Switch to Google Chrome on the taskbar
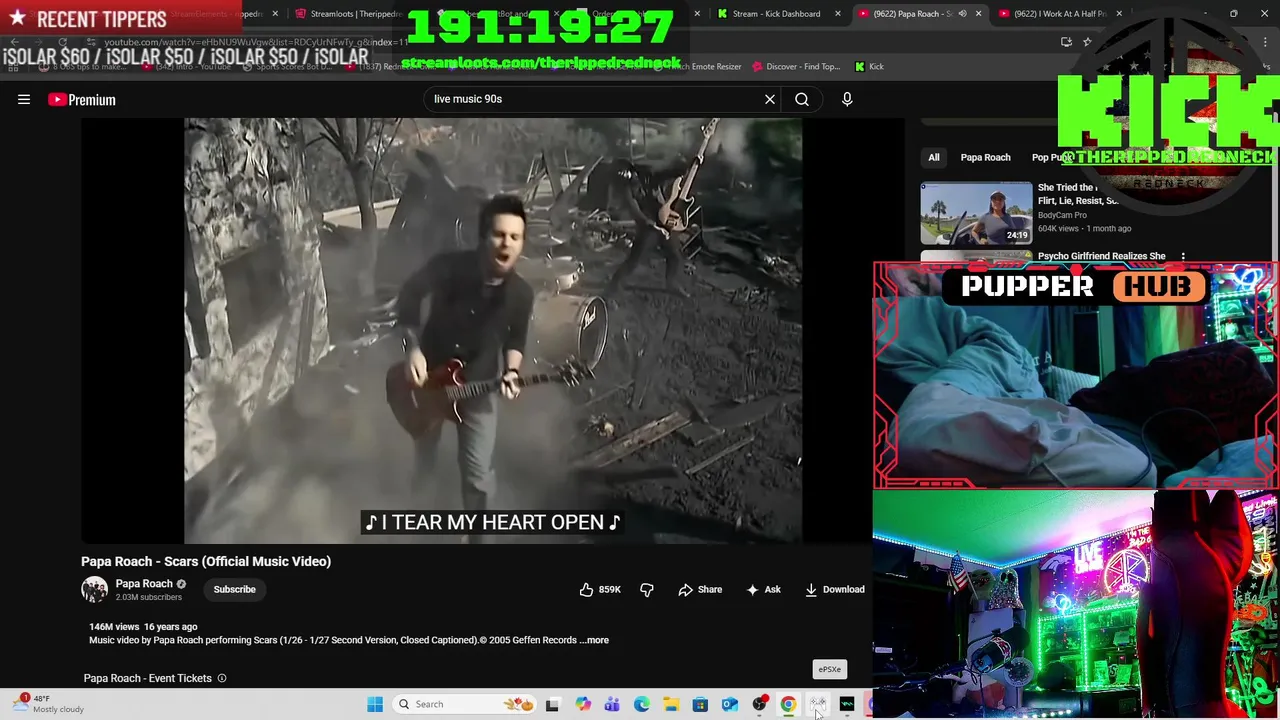This screenshot has width=1280, height=720. [788, 704]
